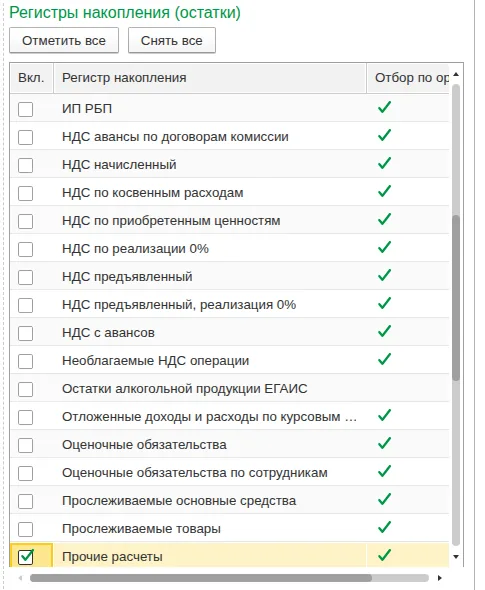Click green checkmark in ИП РБП row
The width and height of the screenshot is (485, 590).
385,107
